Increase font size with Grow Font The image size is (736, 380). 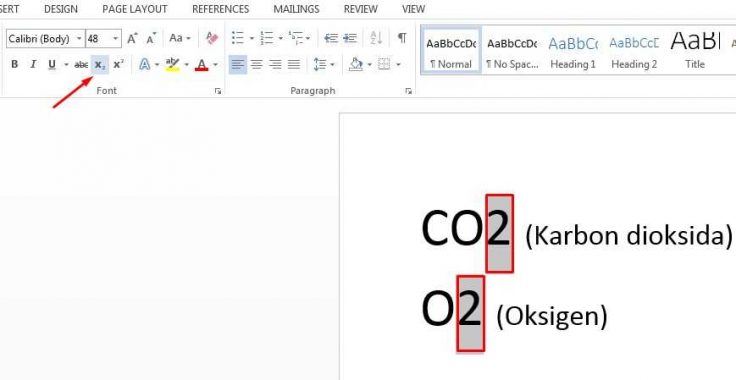pos(132,38)
